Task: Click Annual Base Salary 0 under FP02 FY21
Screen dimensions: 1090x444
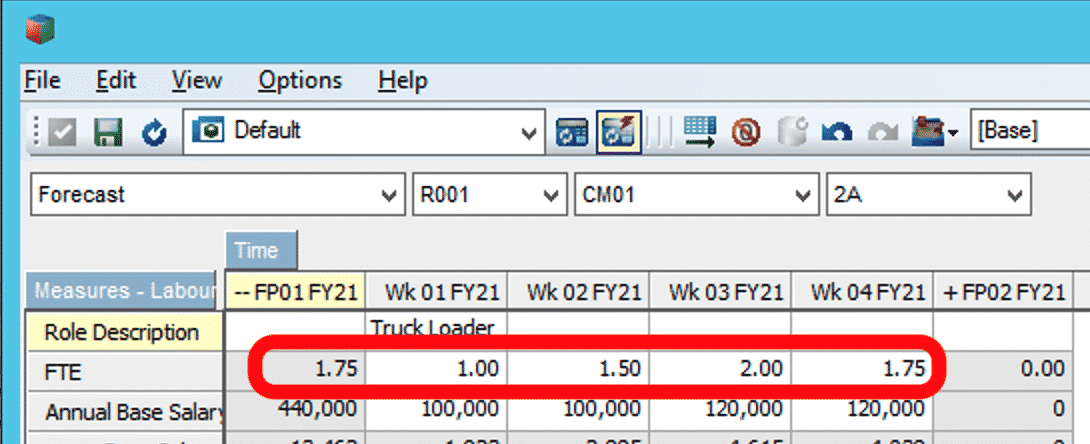Action: [x=1003, y=410]
